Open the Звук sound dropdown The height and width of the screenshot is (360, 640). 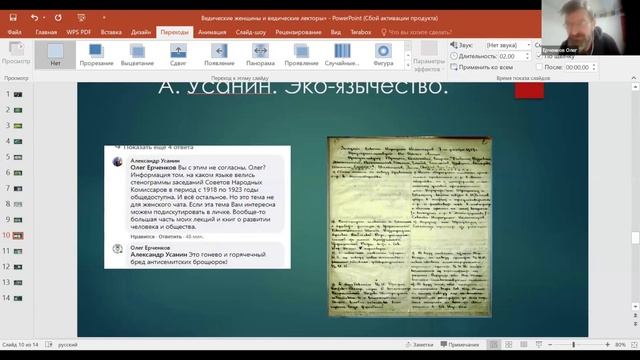click(x=508, y=45)
